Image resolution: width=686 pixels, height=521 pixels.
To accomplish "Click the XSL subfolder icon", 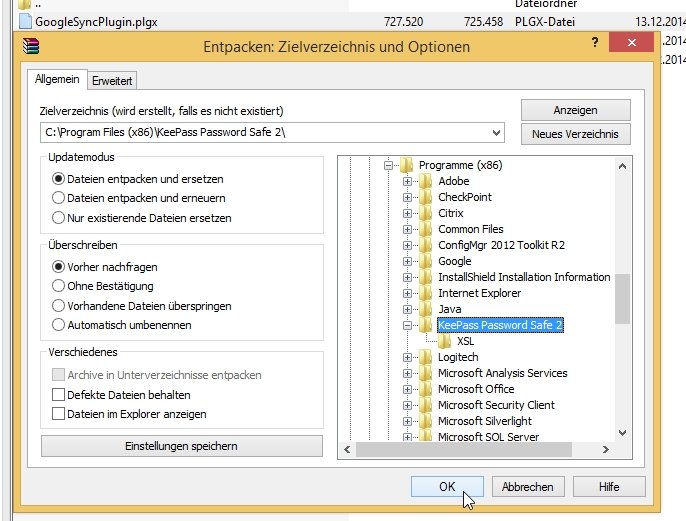I will [x=445, y=341].
